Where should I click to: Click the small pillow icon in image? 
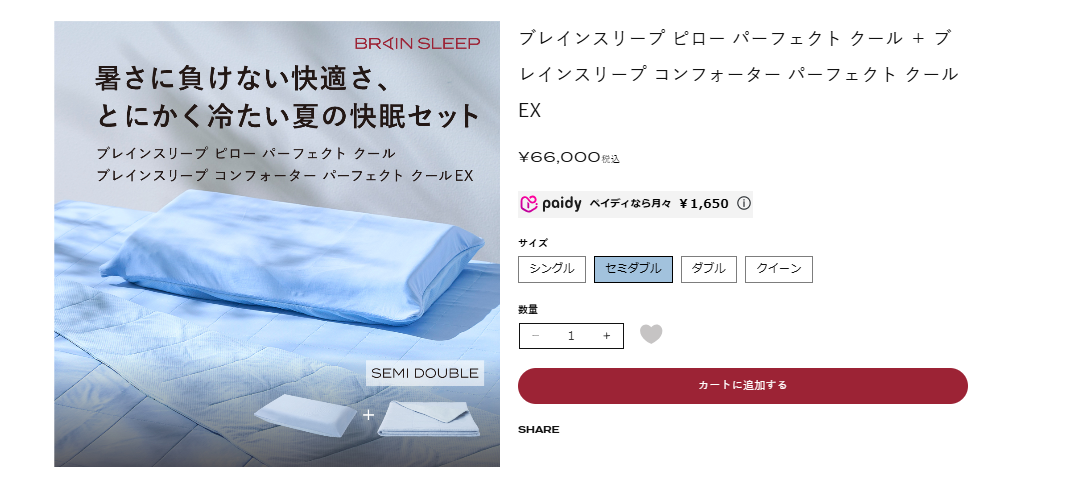pos(306,416)
